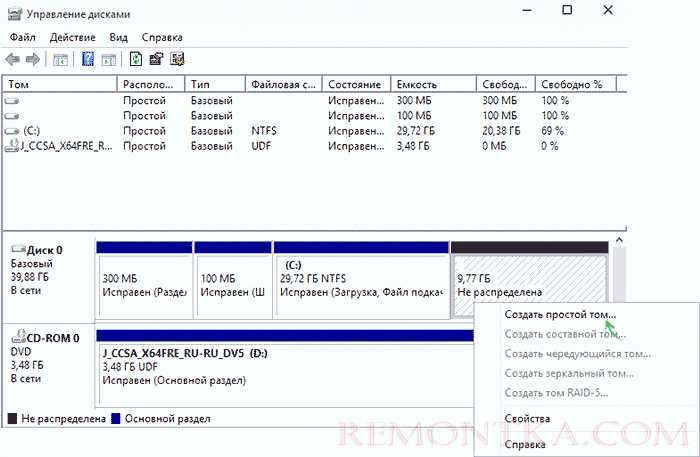Click the Disk Management app icon in title bar

pos(15,14)
